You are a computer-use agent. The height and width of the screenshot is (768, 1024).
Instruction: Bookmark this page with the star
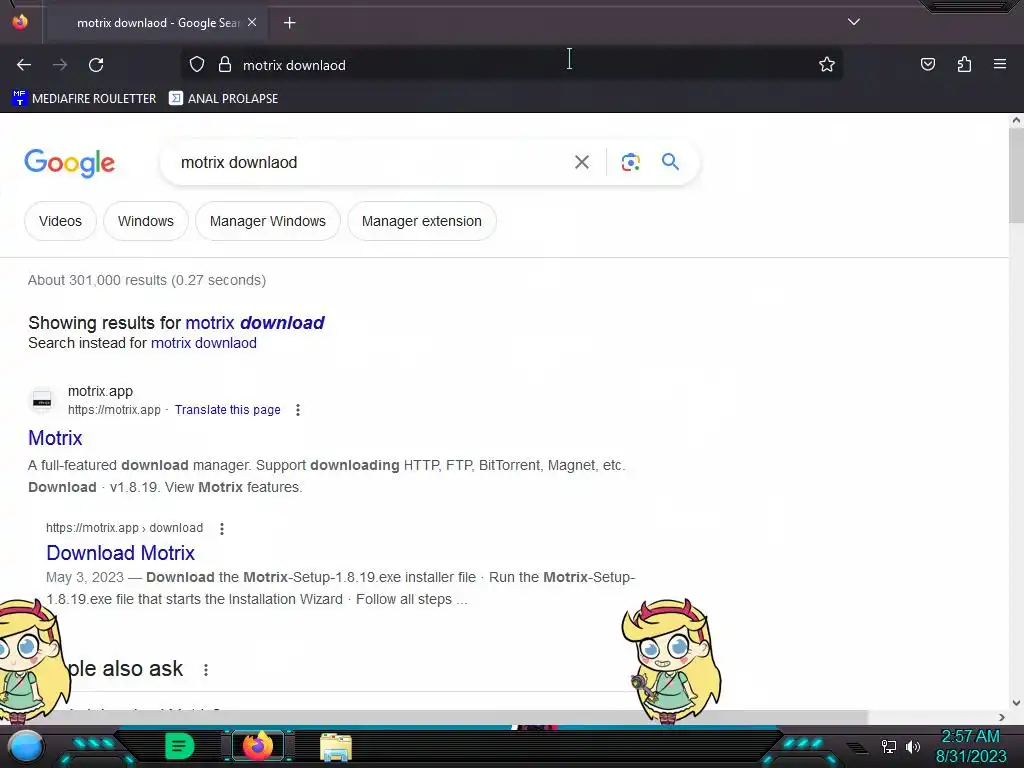[x=827, y=65]
